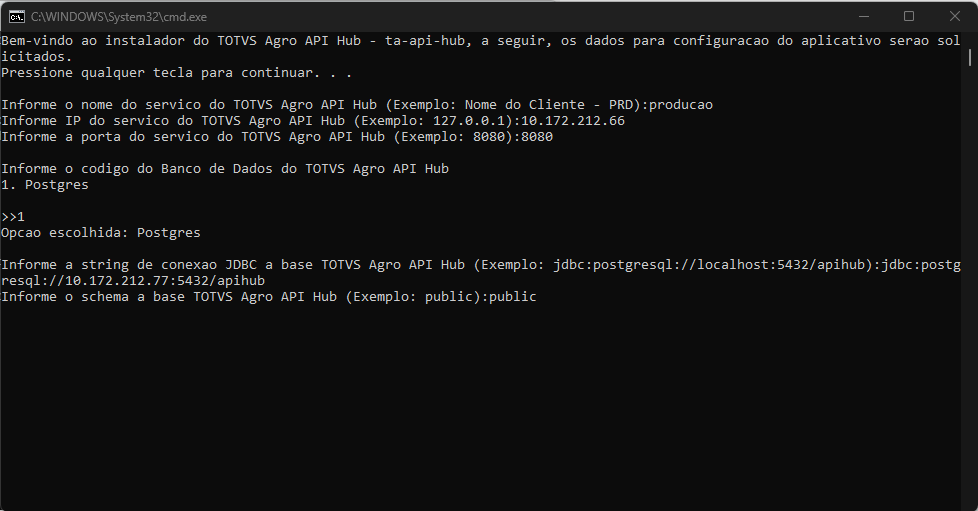The height and width of the screenshot is (511, 978).
Task: Click the "Informe o codigo do Banco de Dados" line
Action: (225, 169)
